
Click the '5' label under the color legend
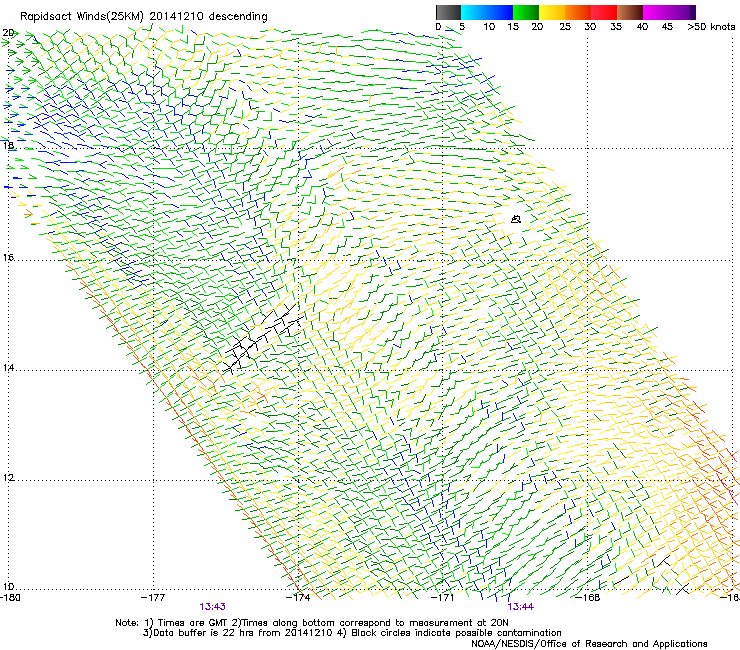pos(462,27)
